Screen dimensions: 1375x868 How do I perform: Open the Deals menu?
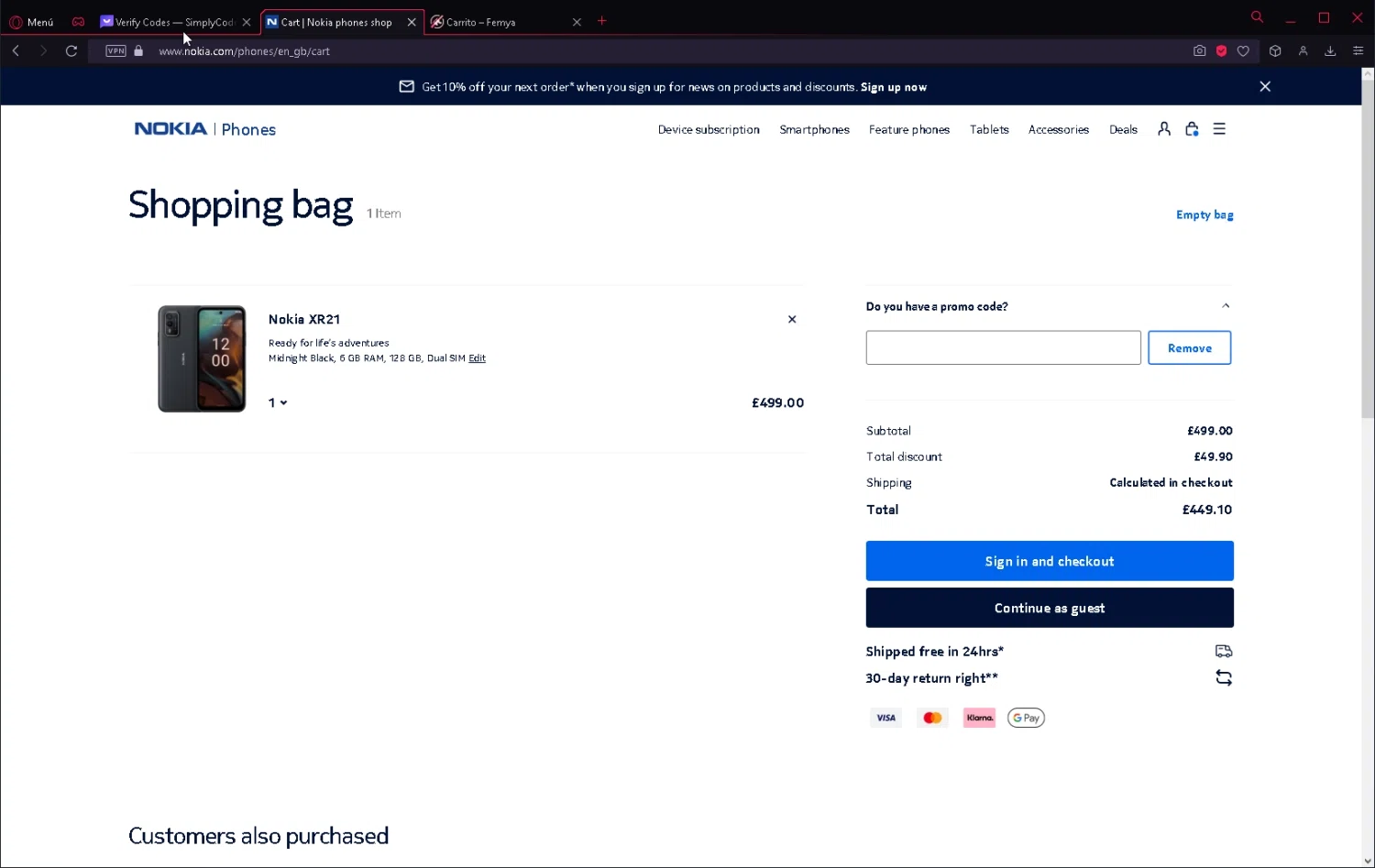[x=1123, y=130]
